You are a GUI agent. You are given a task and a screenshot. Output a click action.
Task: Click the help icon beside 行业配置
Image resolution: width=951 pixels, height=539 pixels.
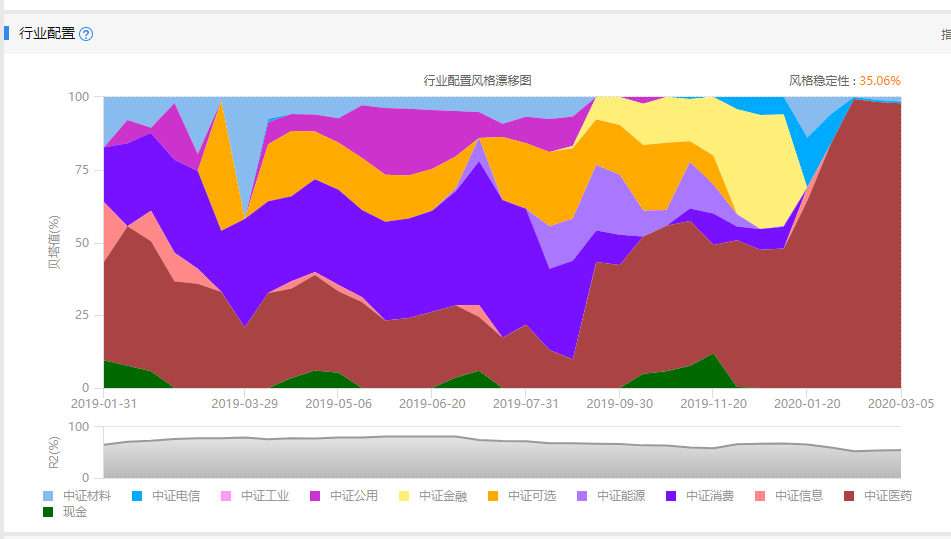tap(86, 34)
